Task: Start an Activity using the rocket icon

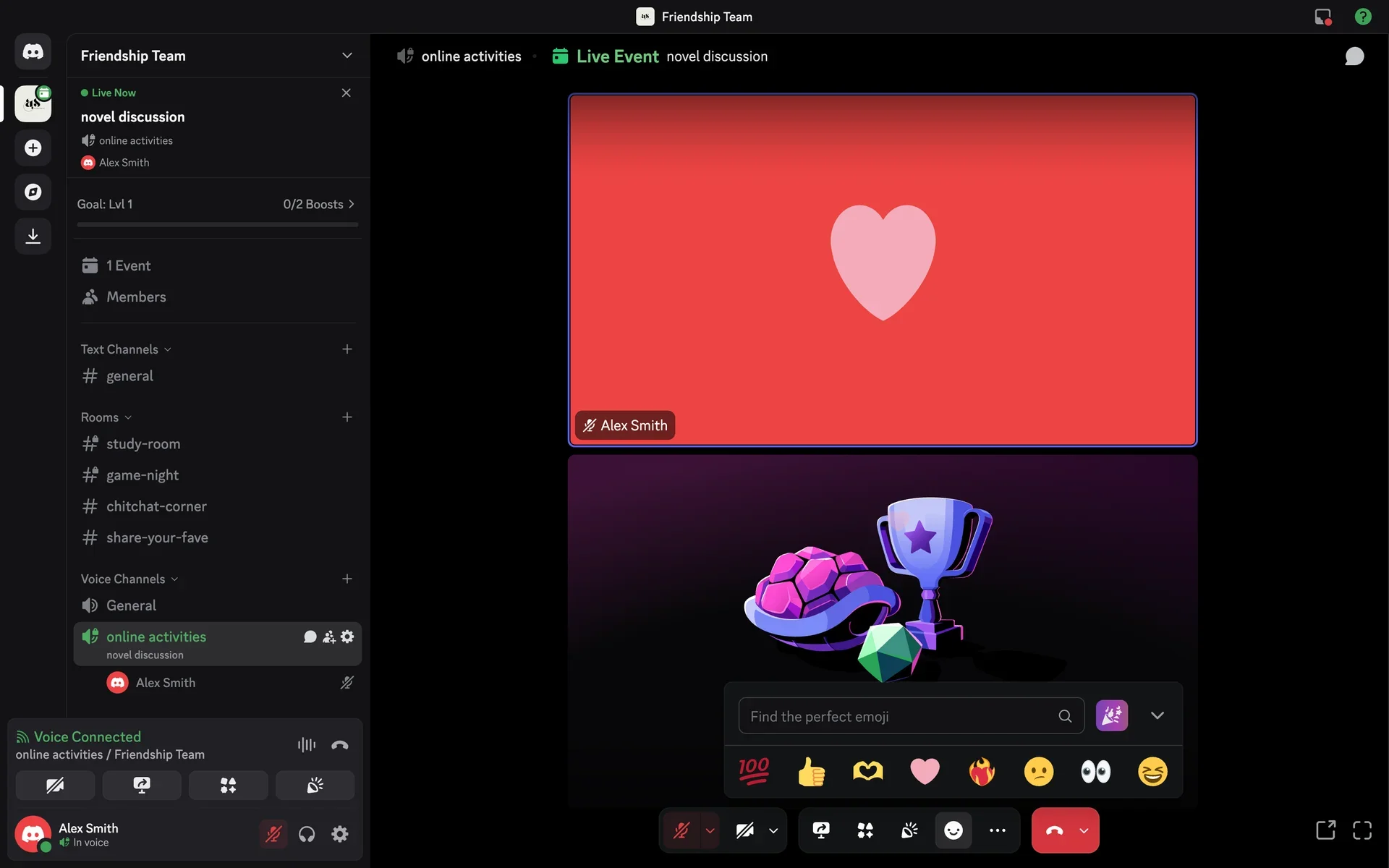Action: 865,830
